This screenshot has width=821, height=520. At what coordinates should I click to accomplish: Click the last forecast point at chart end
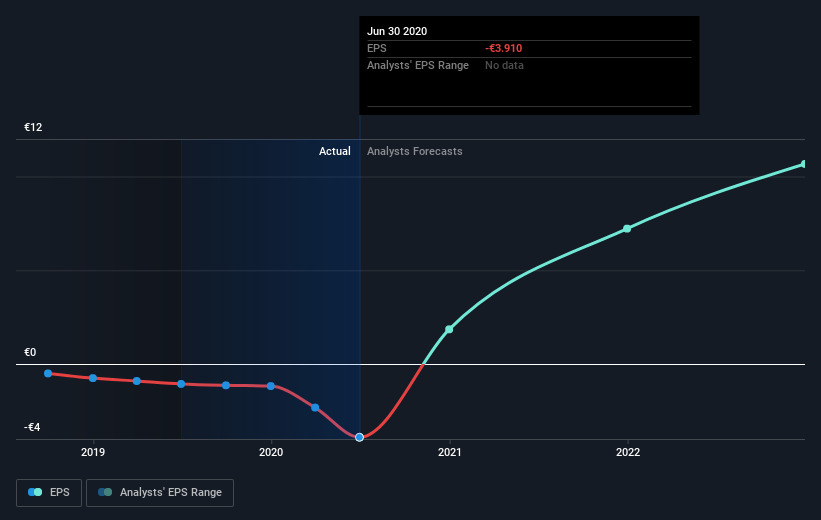pos(804,164)
